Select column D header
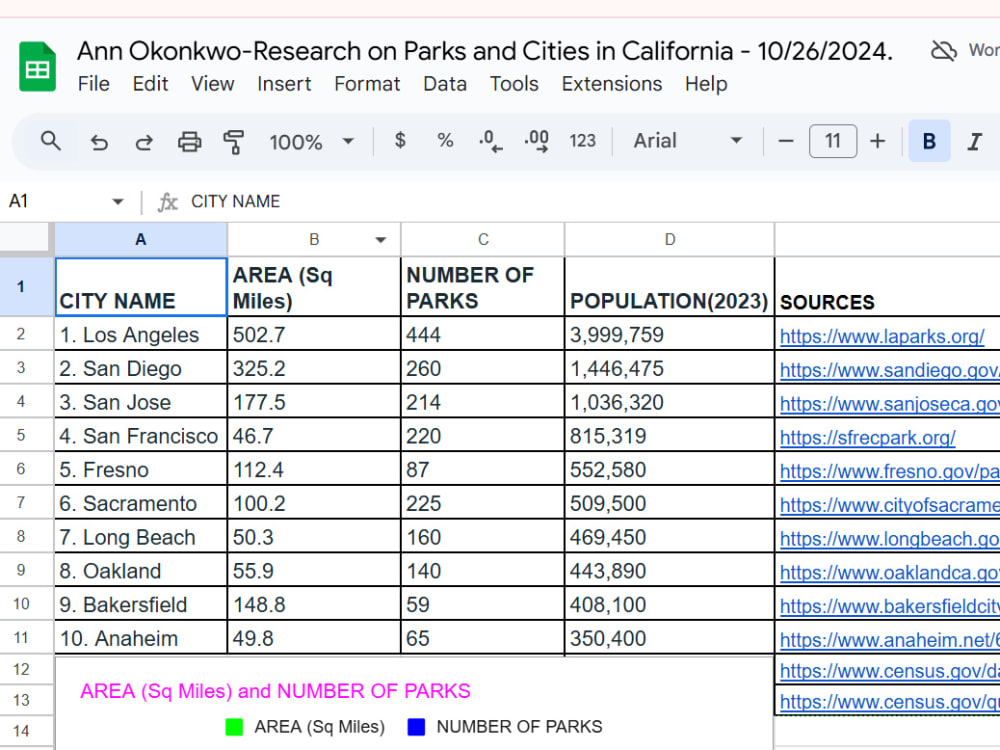This screenshot has height=750, width=1000. pyautogui.click(x=670, y=240)
